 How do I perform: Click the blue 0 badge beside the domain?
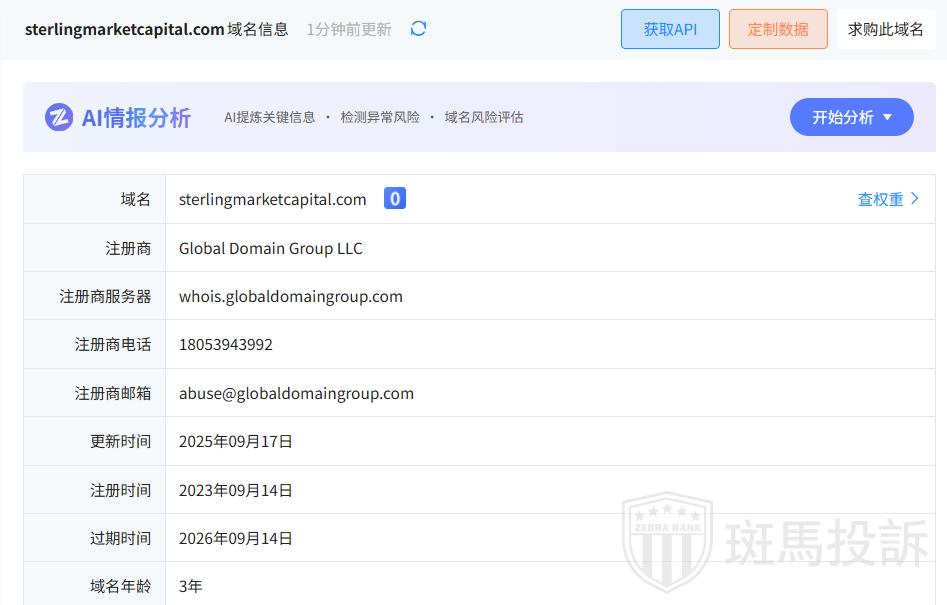(395, 199)
